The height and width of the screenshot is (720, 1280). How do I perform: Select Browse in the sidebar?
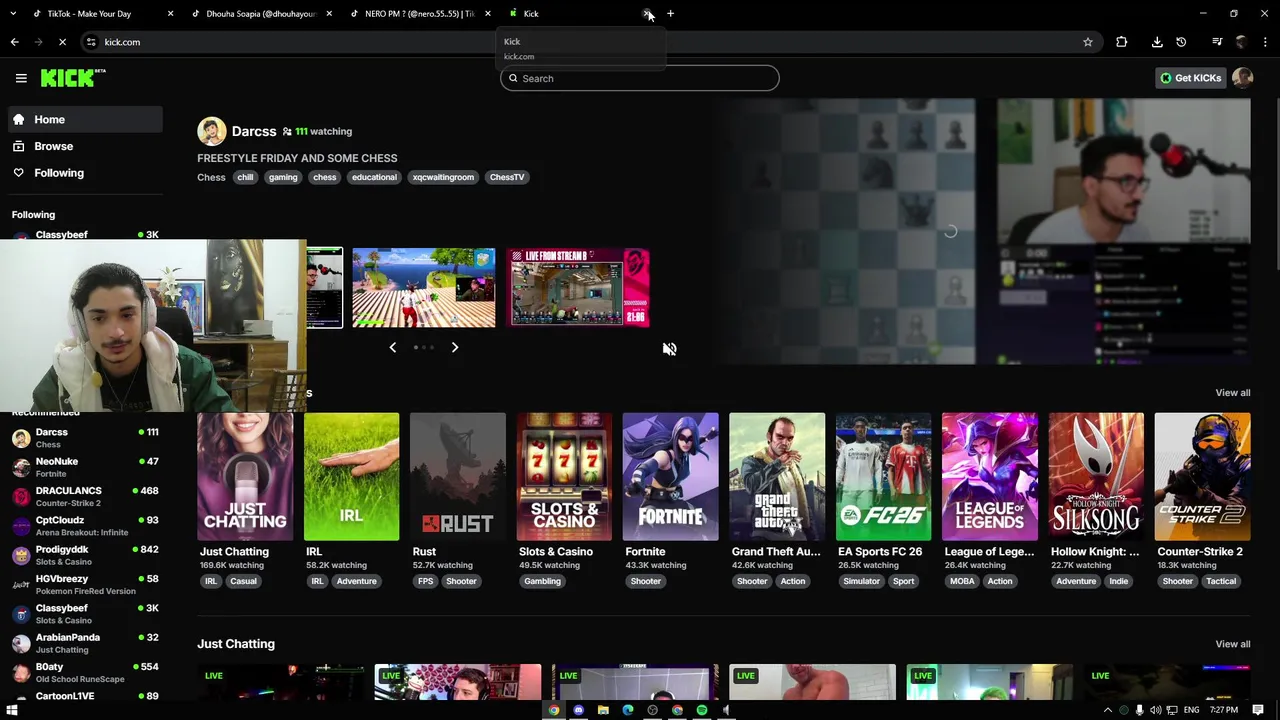point(85,146)
